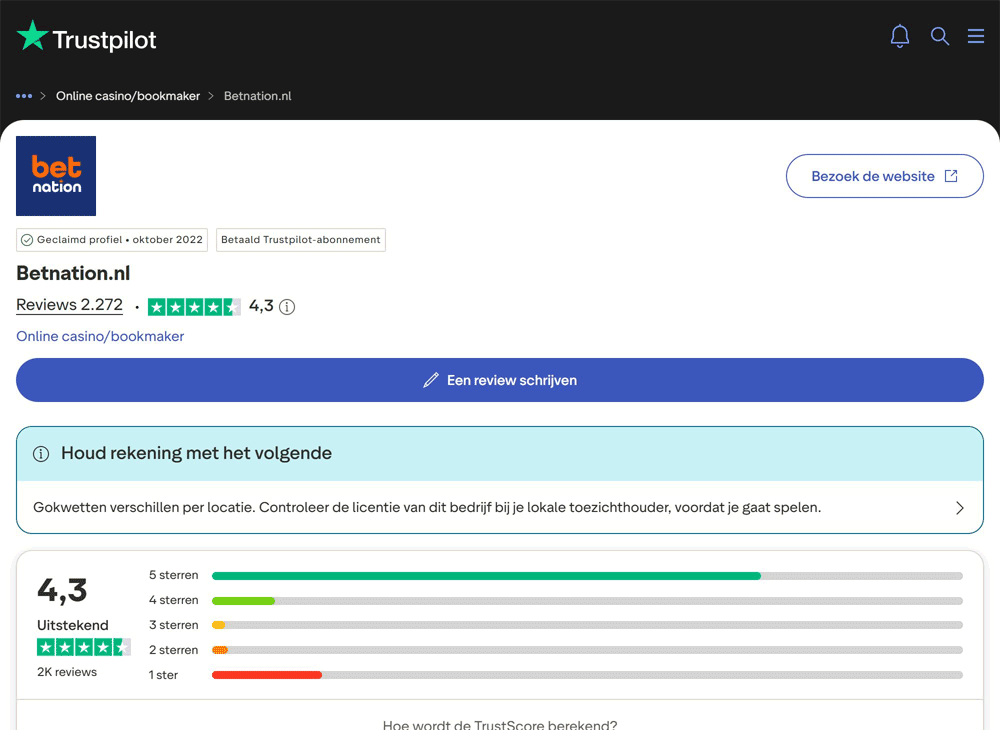
Task: Click the Houd rekening met het volgende heading
Action: click(x=196, y=453)
